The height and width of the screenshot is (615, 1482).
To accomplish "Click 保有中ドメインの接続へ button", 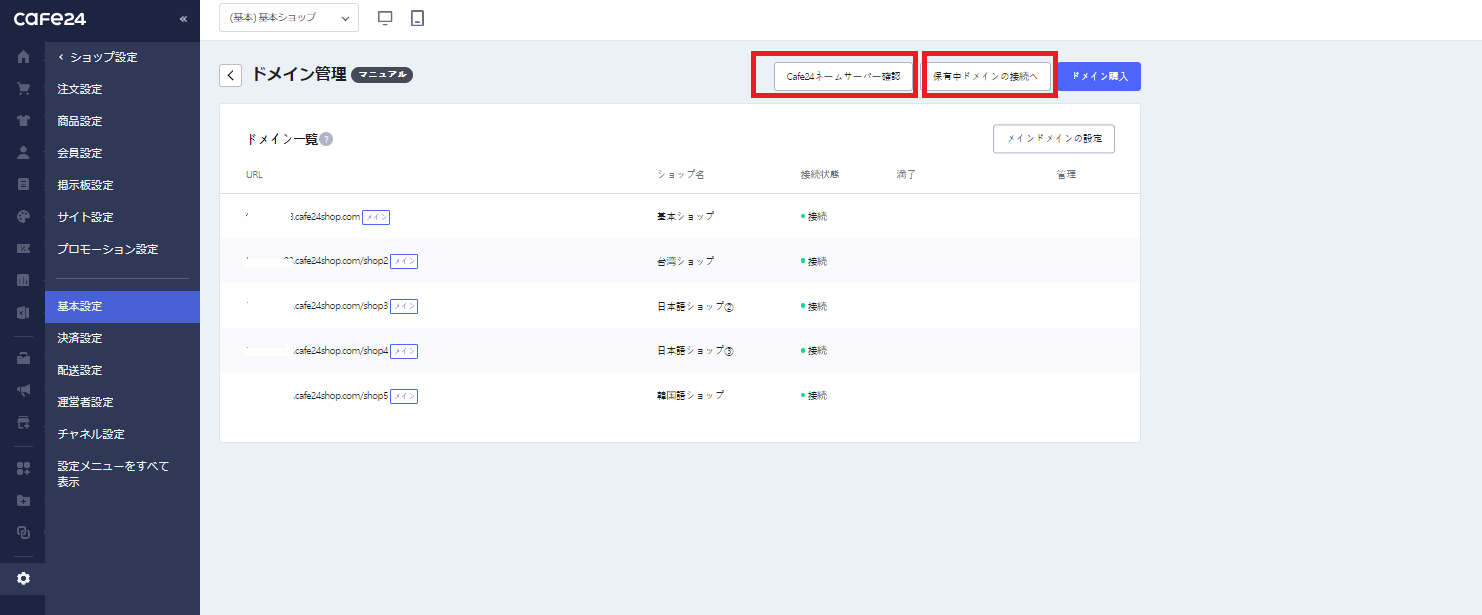I will (986, 76).
